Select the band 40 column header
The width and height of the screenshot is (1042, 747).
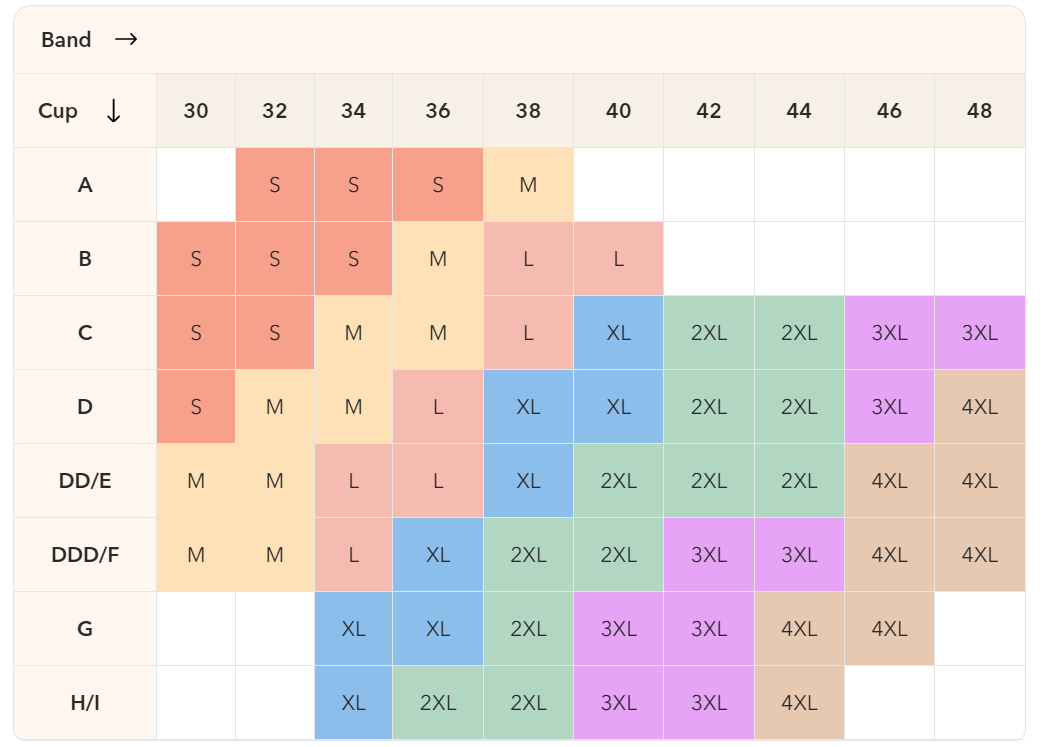tap(618, 111)
